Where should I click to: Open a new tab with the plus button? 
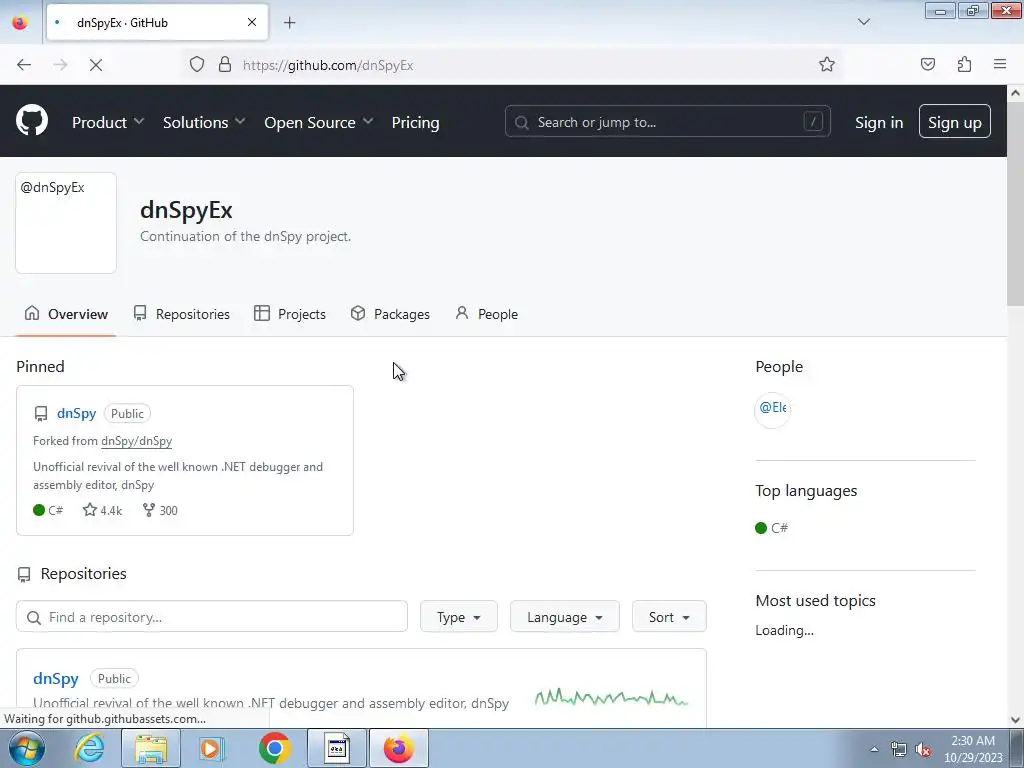[289, 23]
